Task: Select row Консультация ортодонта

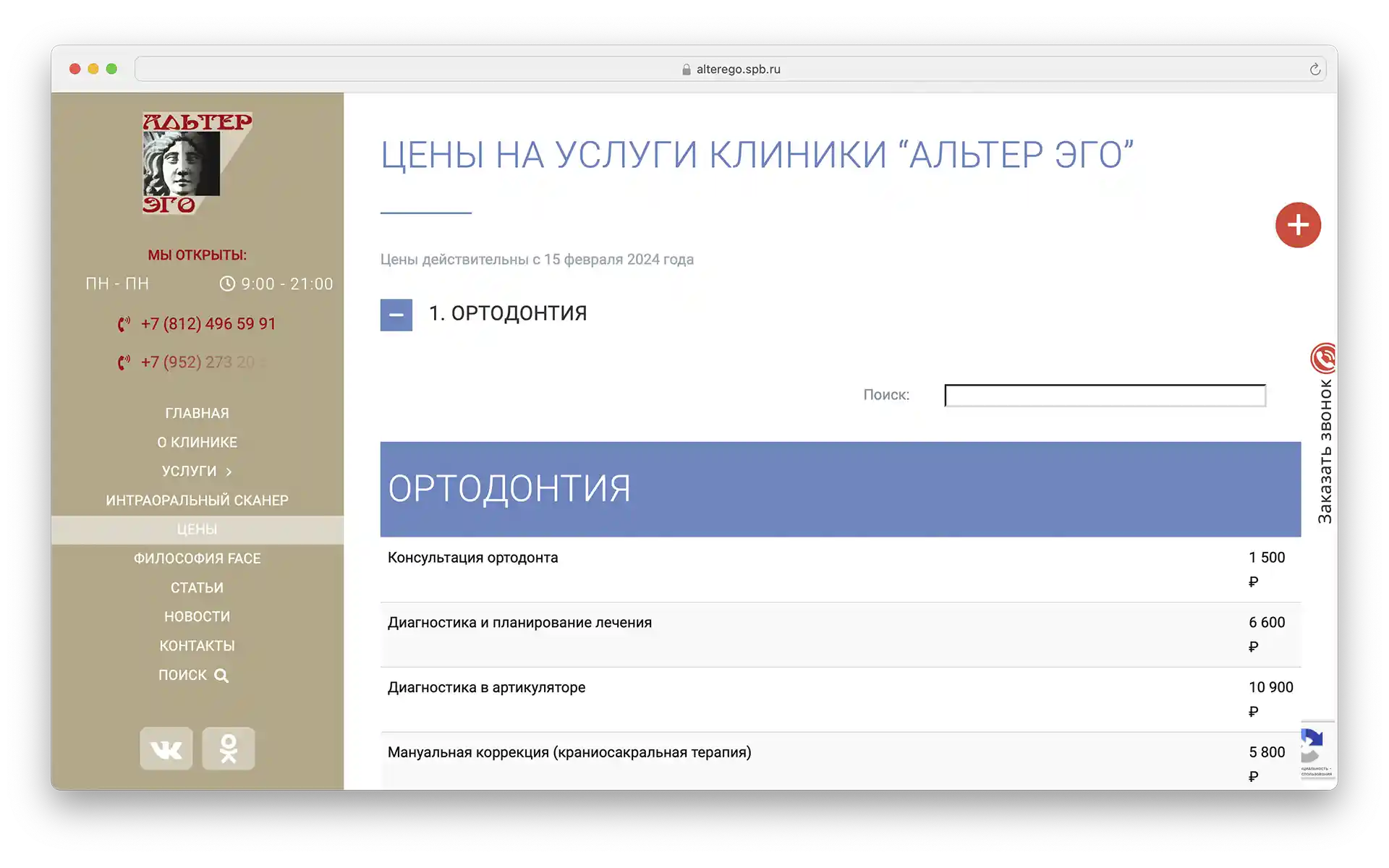Action: tap(841, 570)
